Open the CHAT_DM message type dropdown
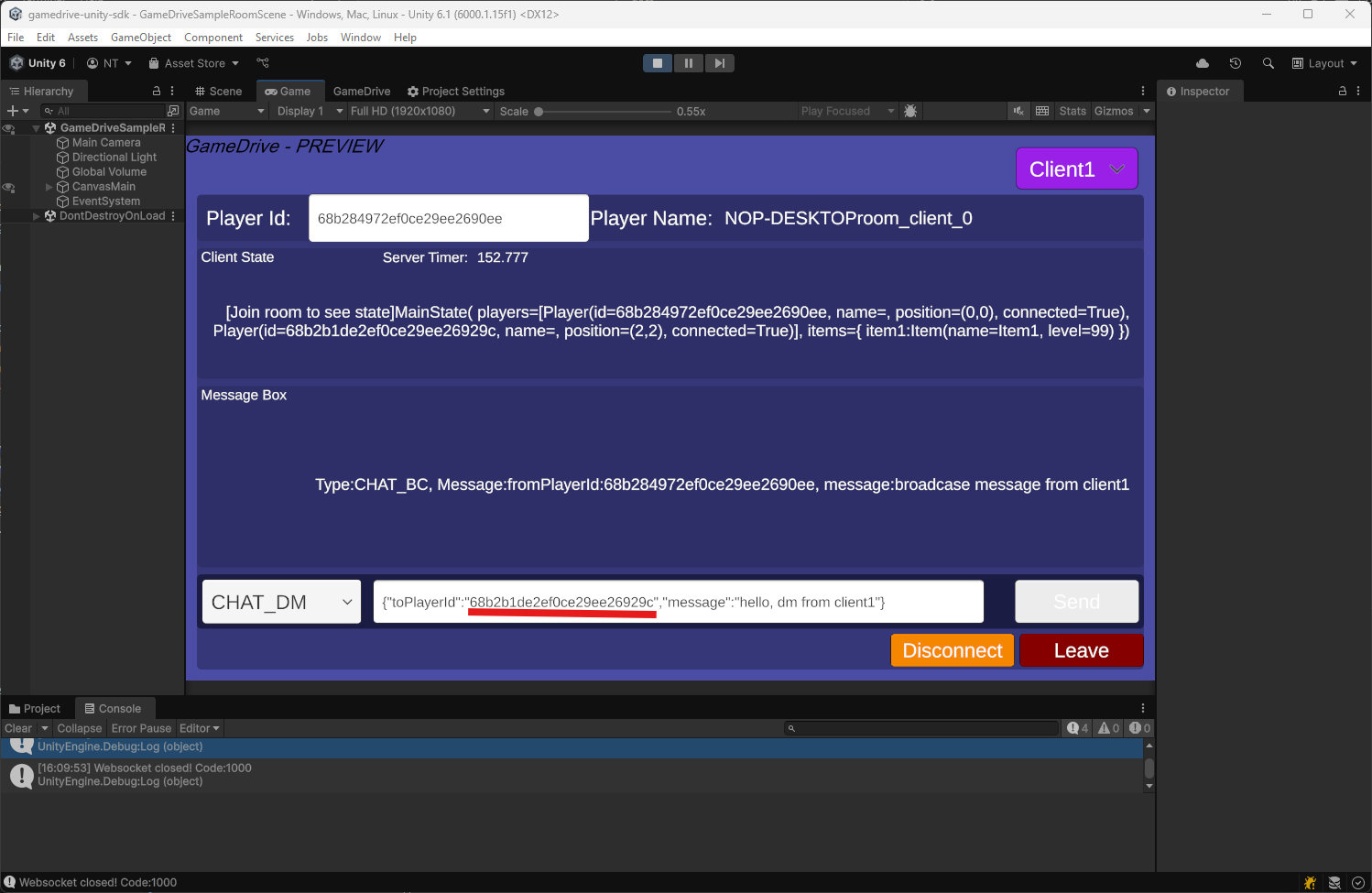 tap(280, 602)
